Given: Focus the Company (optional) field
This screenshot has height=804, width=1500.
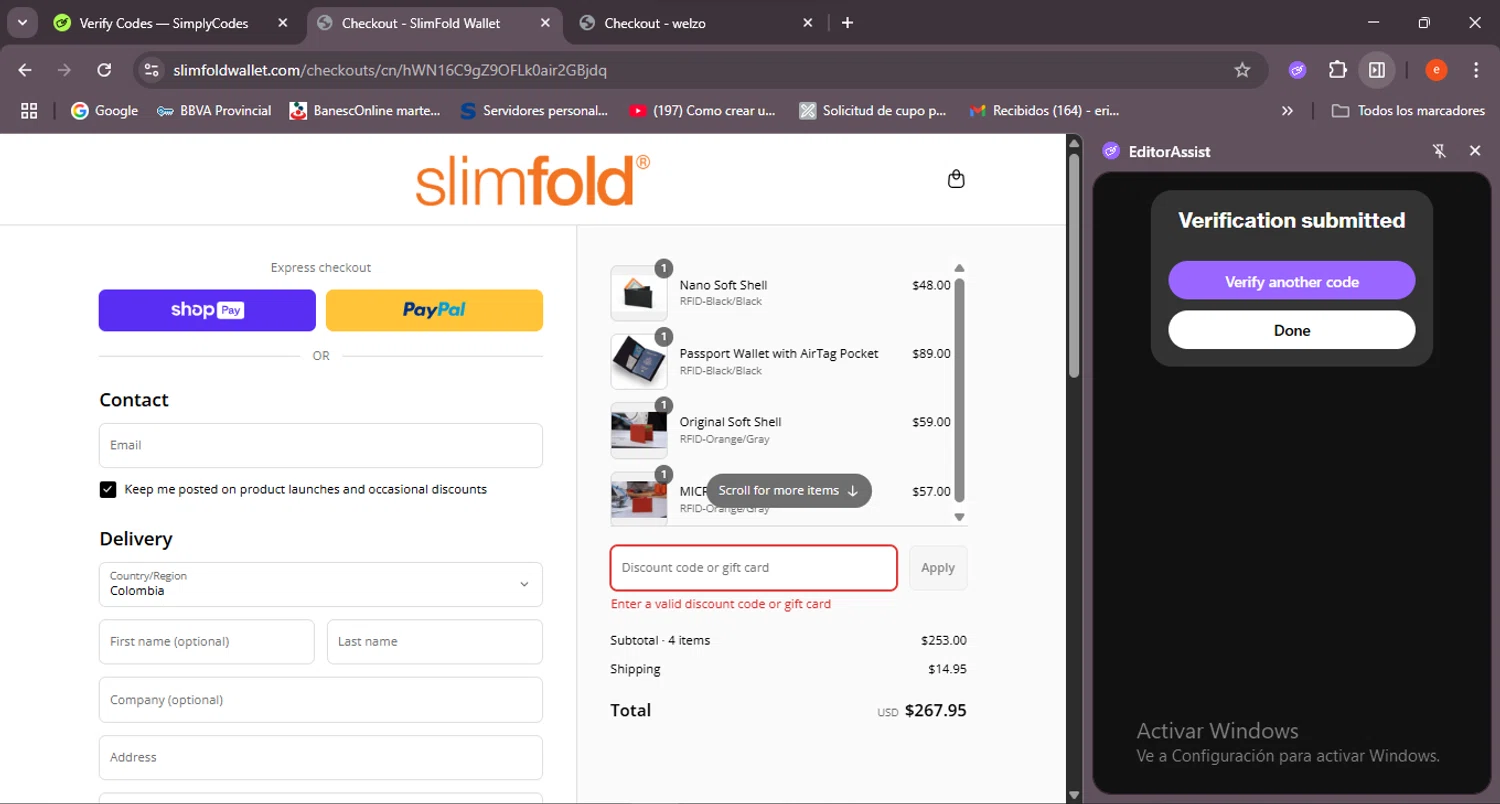Looking at the screenshot, I should tap(321, 700).
